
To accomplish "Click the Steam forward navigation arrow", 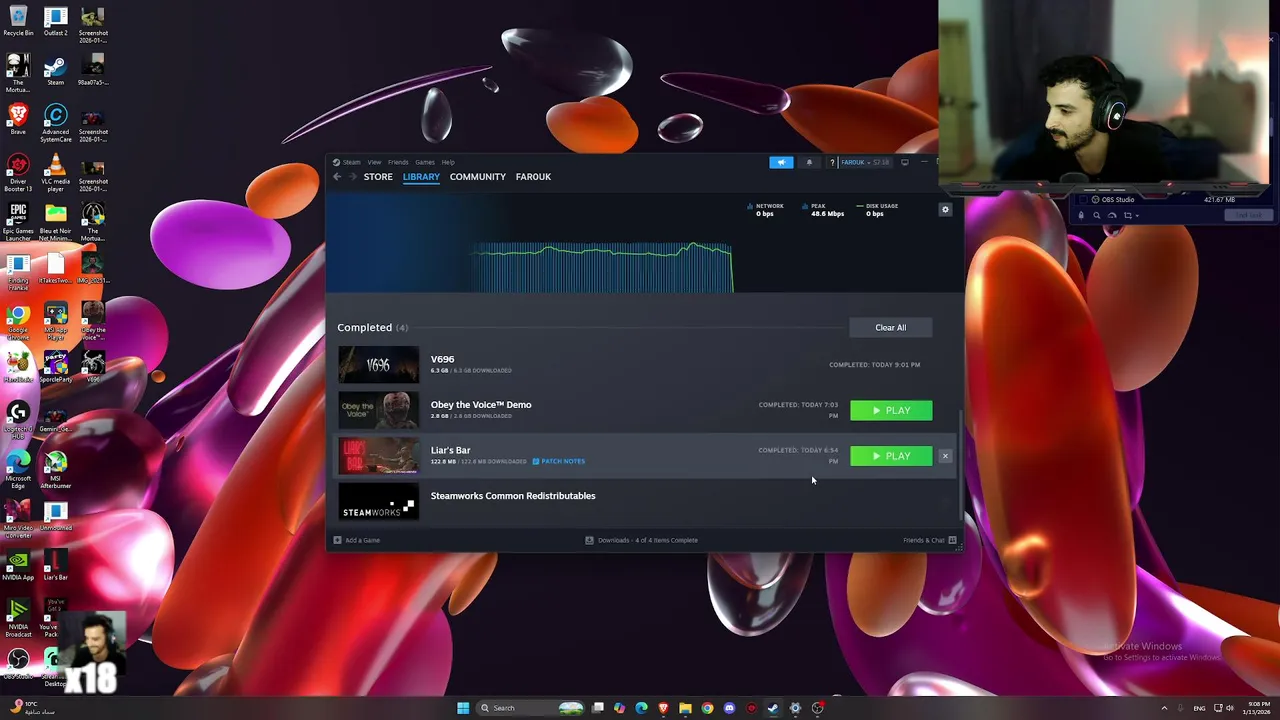I will [x=352, y=177].
